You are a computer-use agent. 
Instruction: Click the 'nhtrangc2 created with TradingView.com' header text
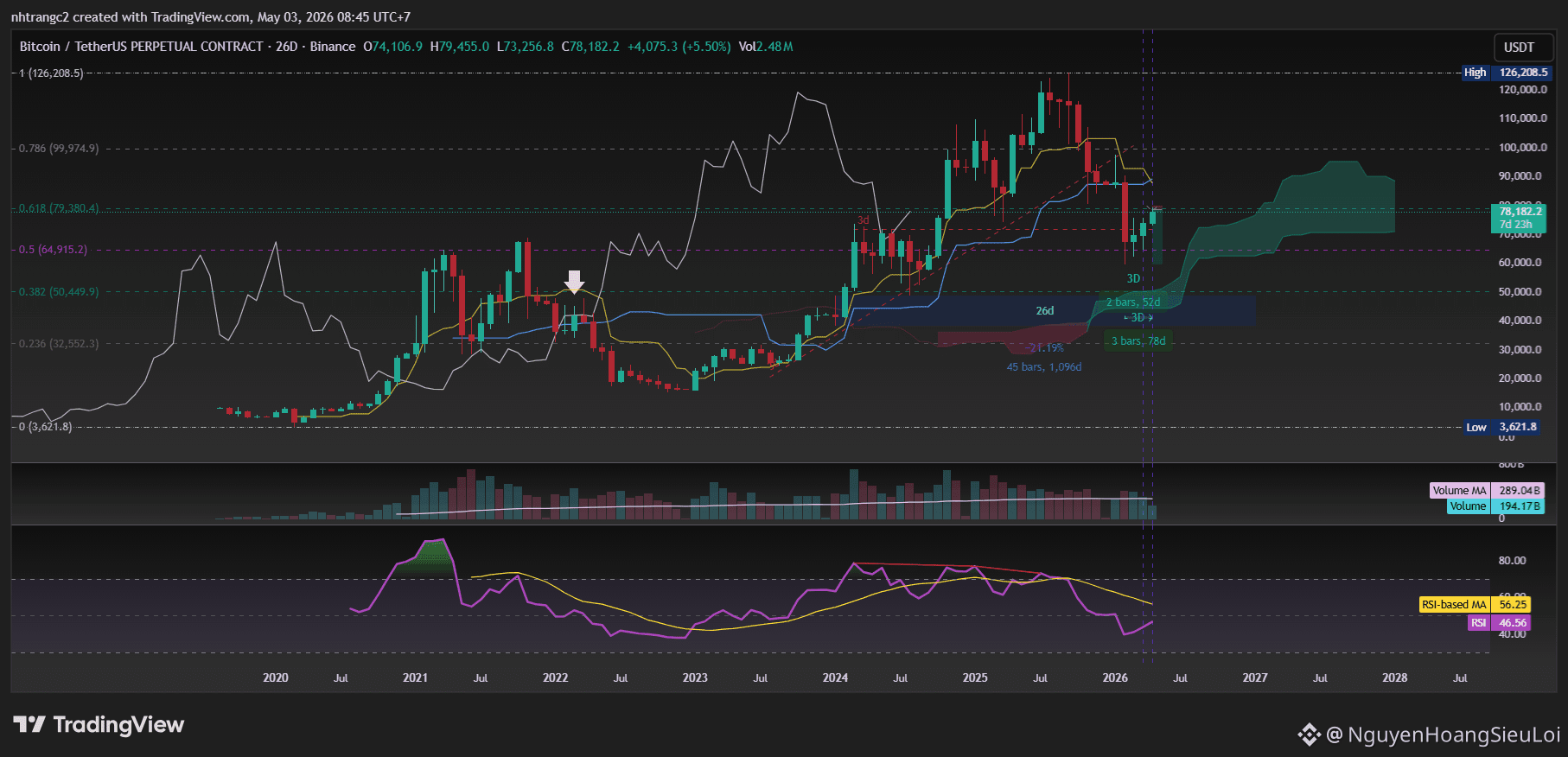click(x=130, y=17)
